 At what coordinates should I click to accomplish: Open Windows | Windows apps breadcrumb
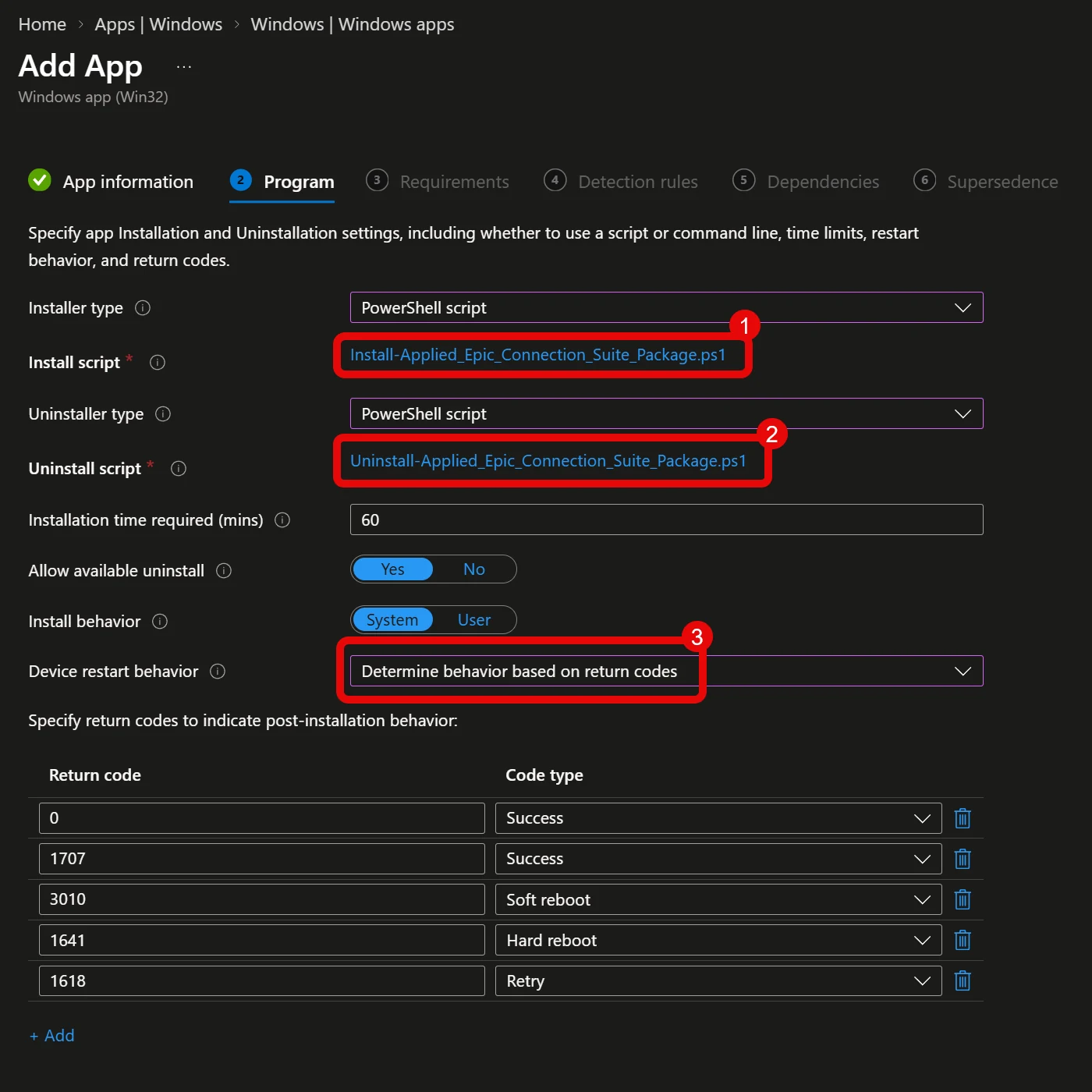[353, 24]
